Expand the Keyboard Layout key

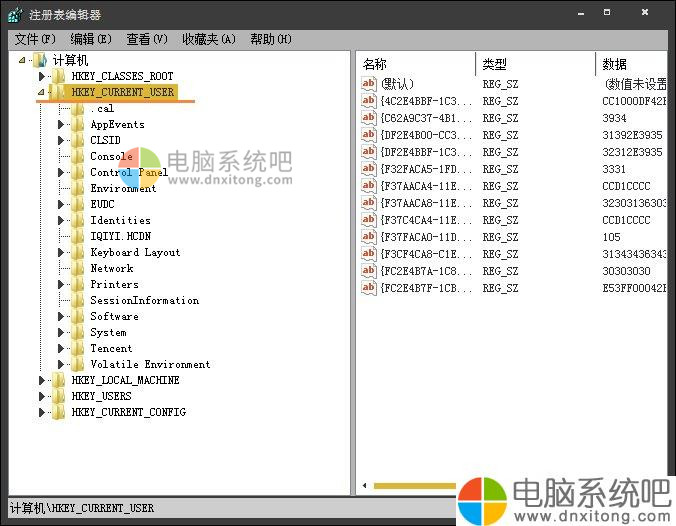click(61, 253)
